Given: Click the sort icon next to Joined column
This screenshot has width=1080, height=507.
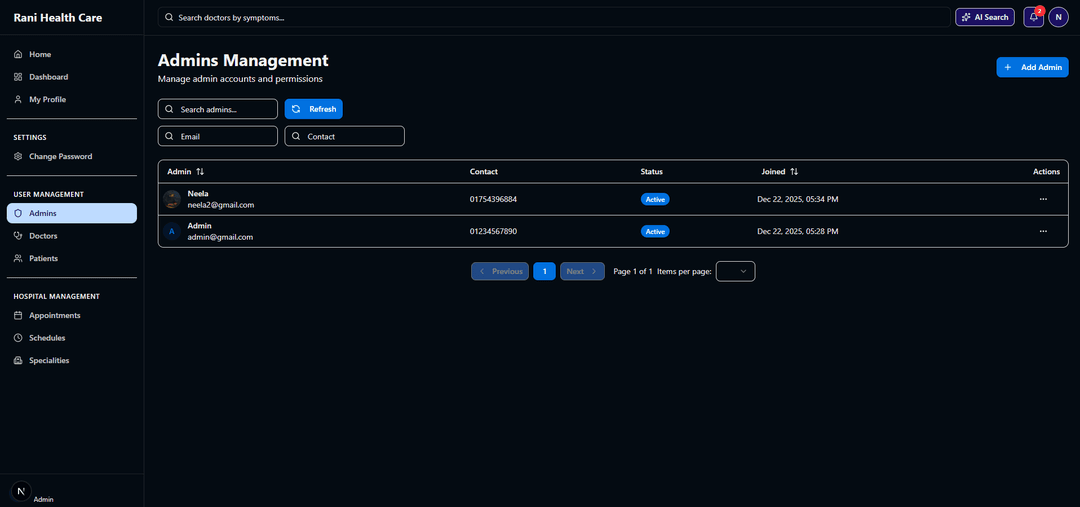Looking at the screenshot, I should point(794,172).
